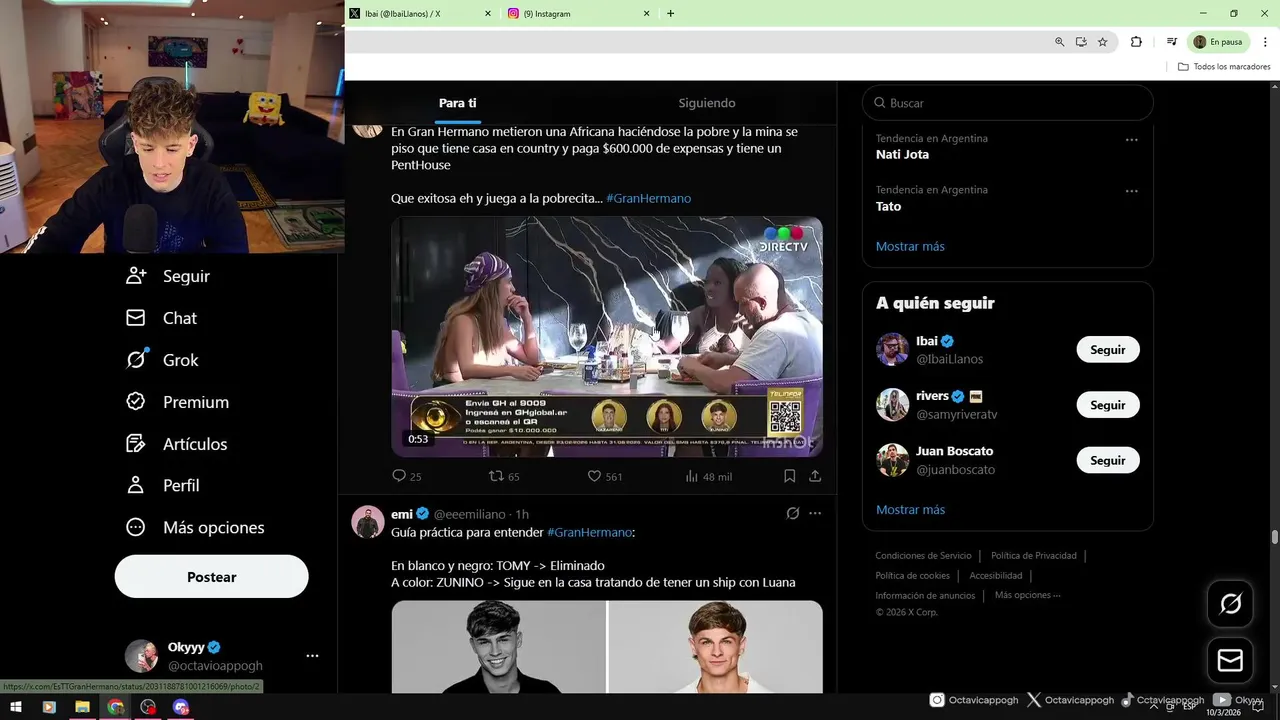Click Mostrar más under A quién seguir
Viewport: 1280px width, 720px height.
tap(910, 510)
